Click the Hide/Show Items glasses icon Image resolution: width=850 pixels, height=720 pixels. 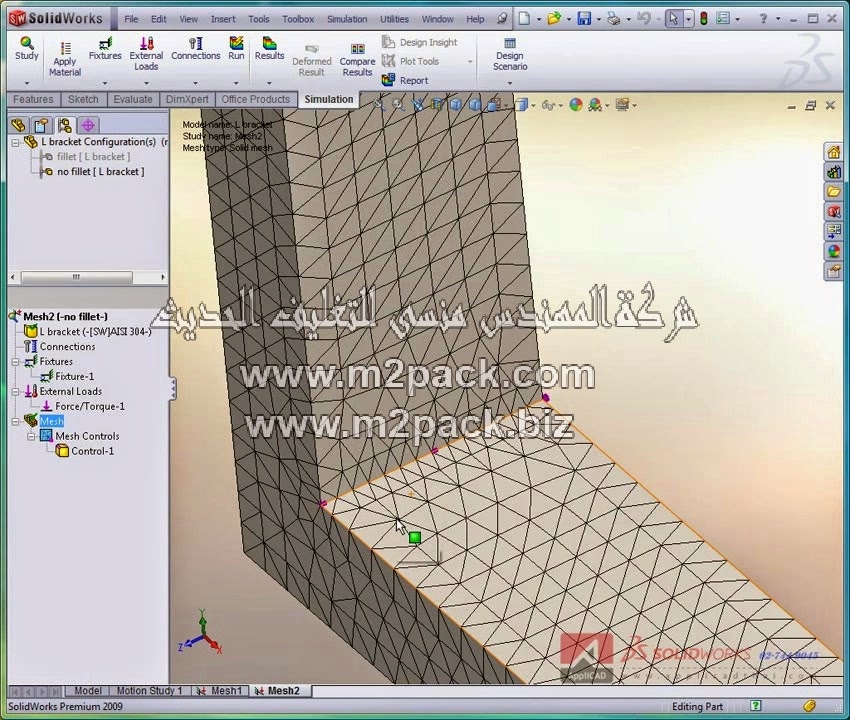click(x=549, y=105)
